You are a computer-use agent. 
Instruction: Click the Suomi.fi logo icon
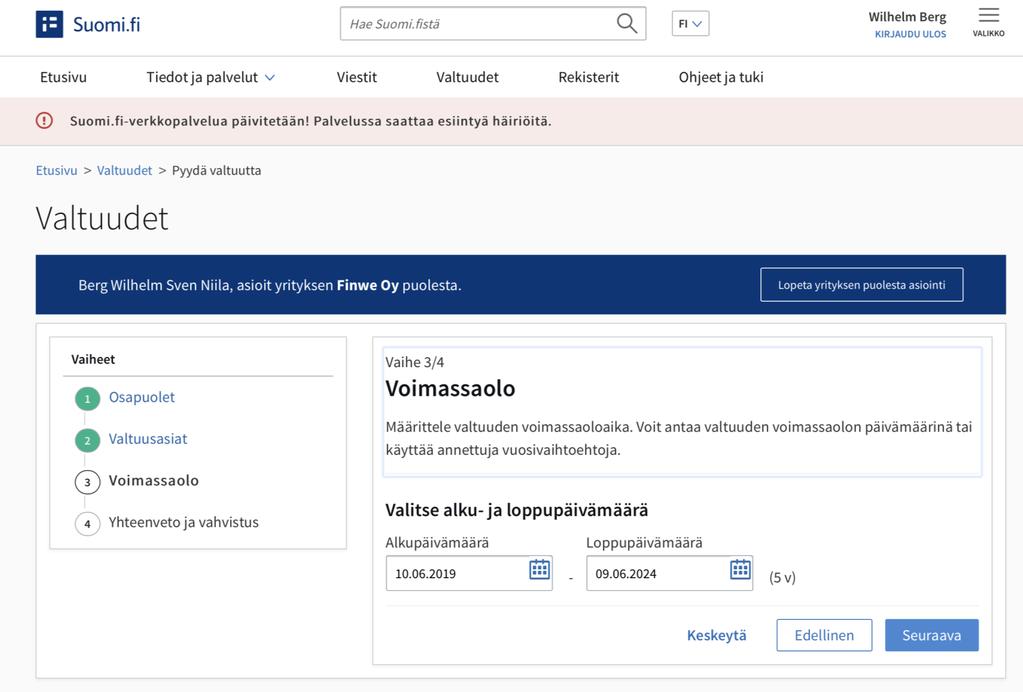(49, 24)
